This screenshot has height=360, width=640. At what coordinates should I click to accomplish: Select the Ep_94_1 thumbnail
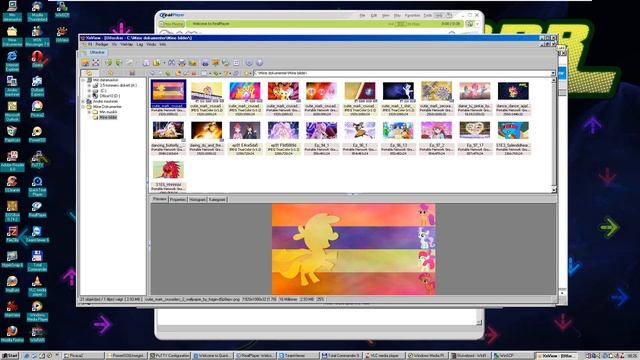coord(321,137)
